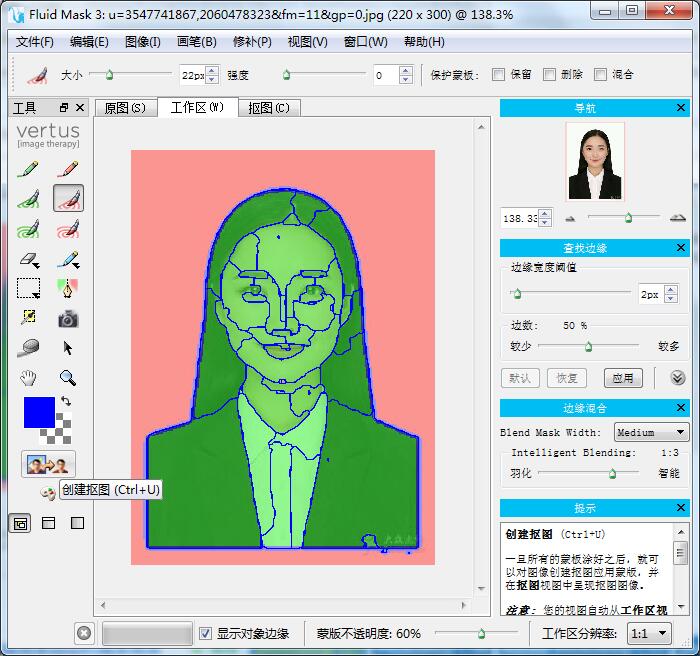Image resolution: width=700 pixels, height=656 pixels.
Task: Select the Eraser tool
Action: click(29, 259)
